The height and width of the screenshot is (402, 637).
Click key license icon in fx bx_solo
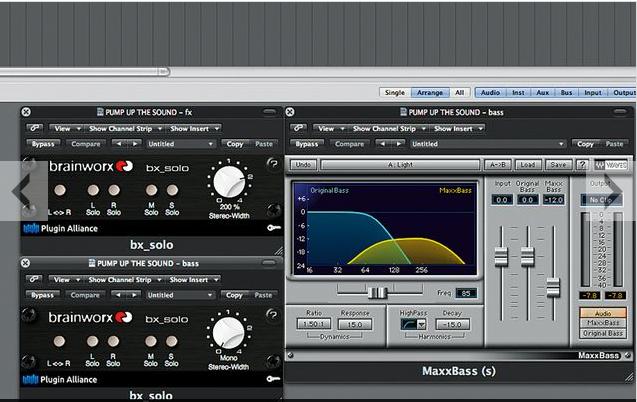coord(274,228)
